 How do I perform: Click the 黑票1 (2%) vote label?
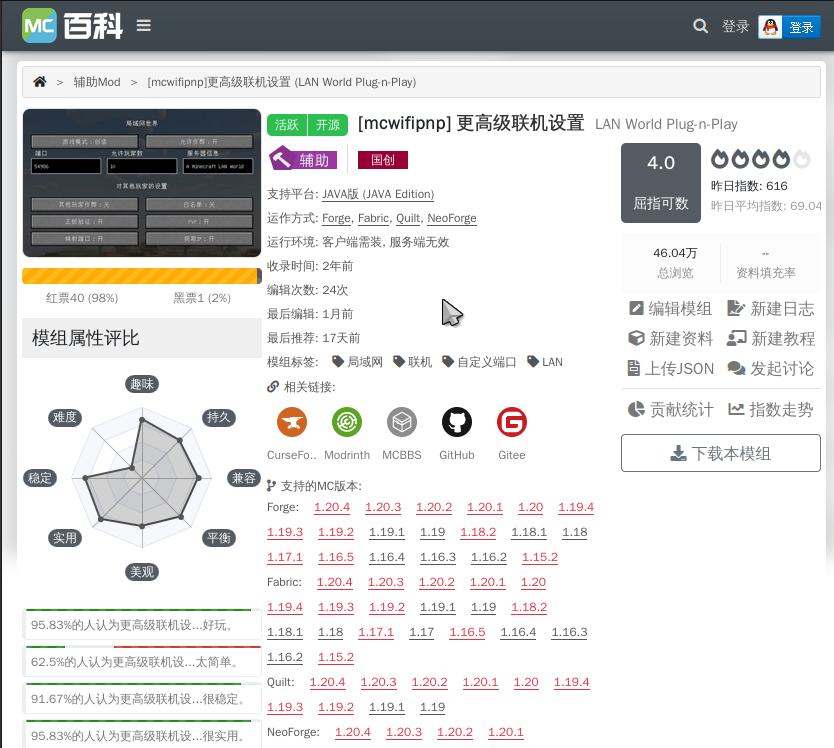(x=202, y=298)
